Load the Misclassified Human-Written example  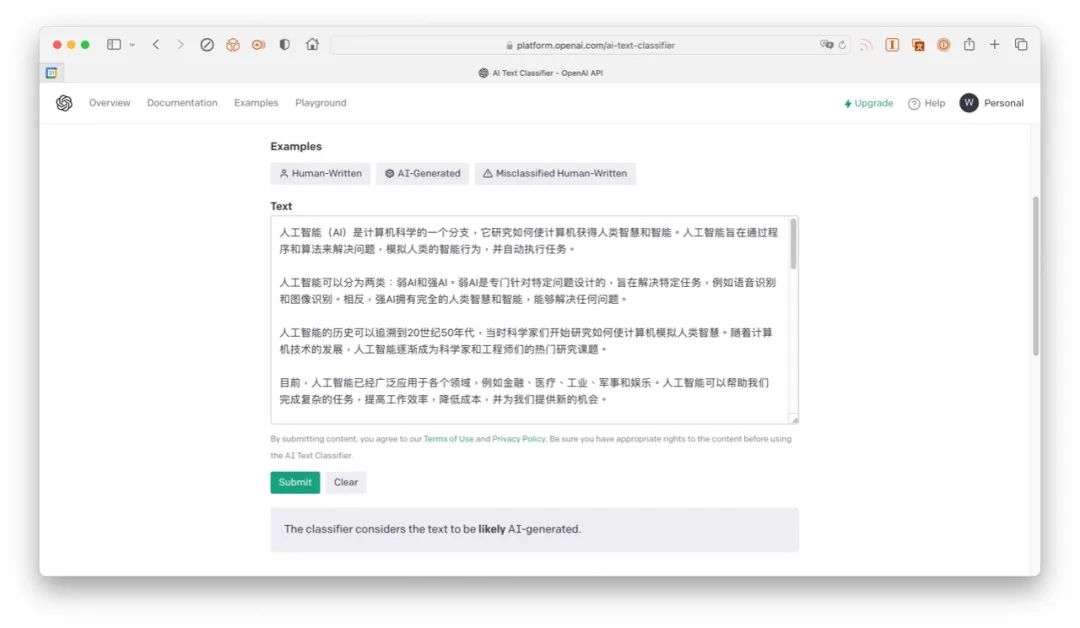[554, 173]
